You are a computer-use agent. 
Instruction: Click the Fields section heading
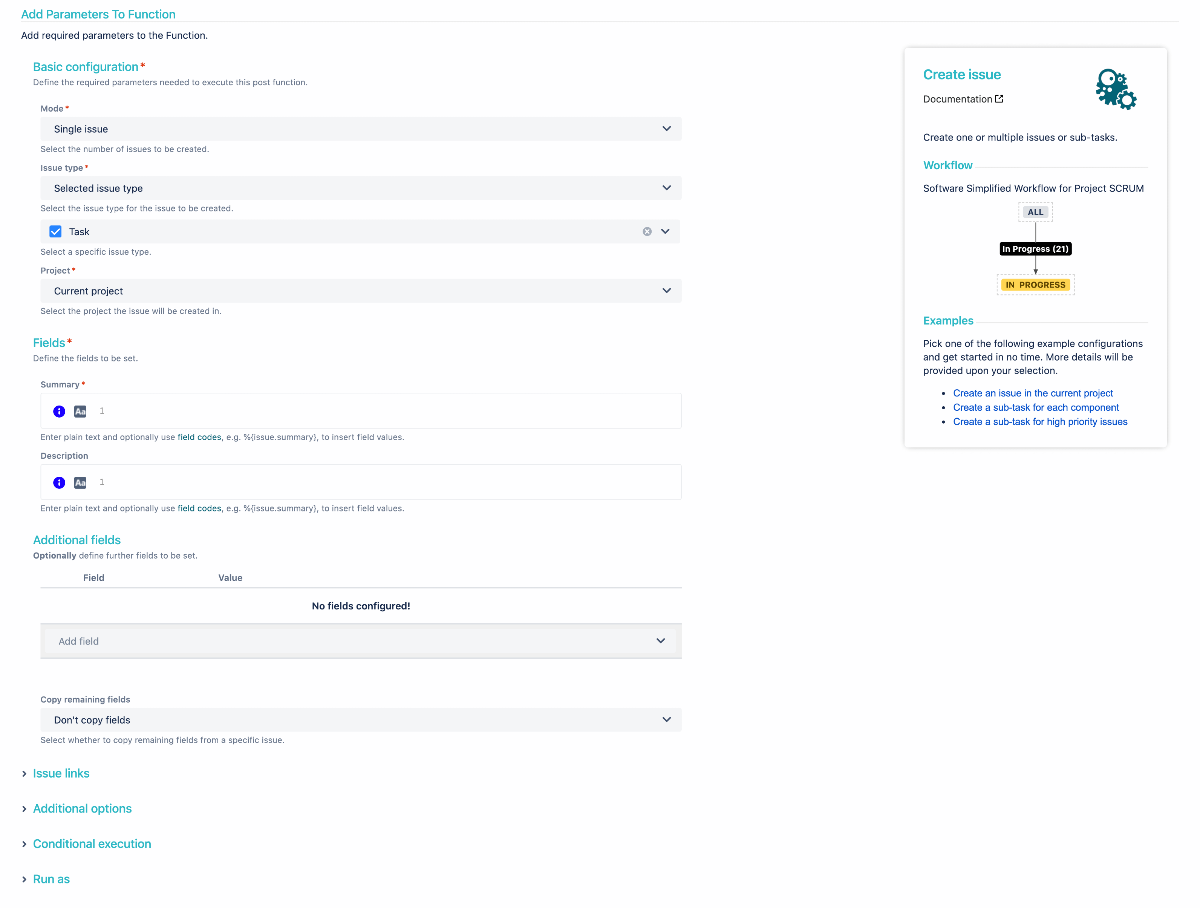tap(49, 342)
